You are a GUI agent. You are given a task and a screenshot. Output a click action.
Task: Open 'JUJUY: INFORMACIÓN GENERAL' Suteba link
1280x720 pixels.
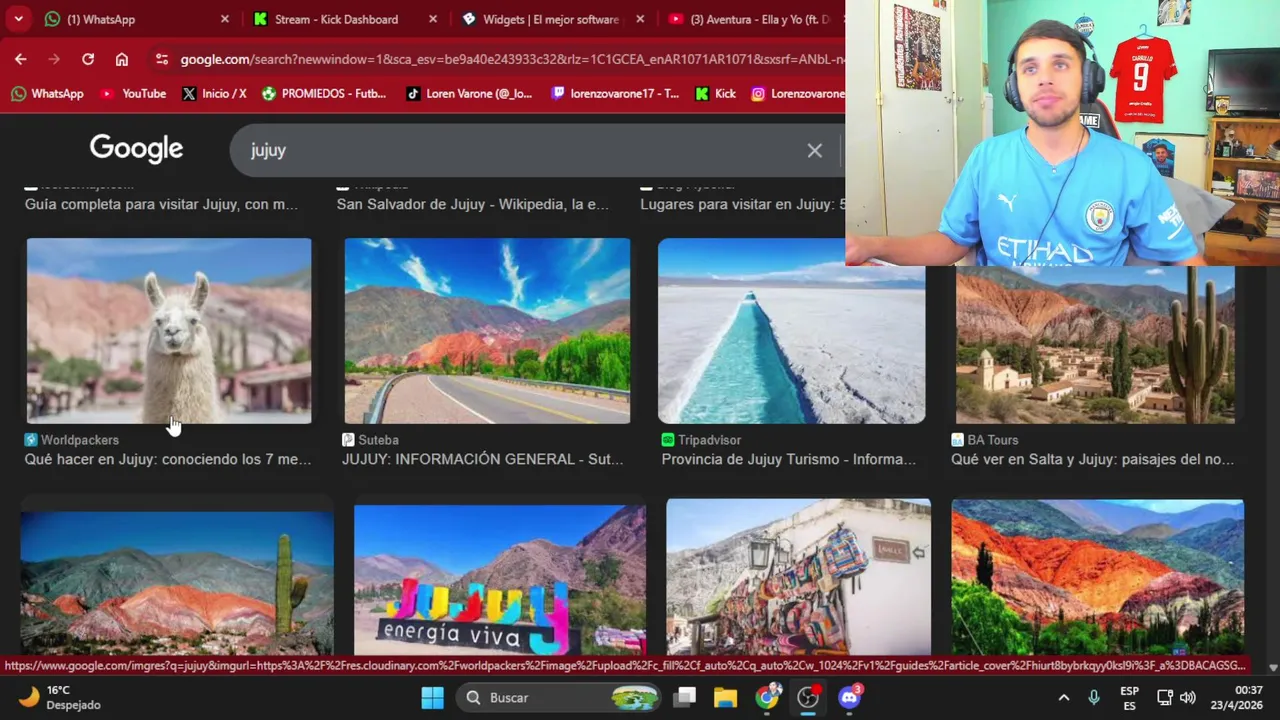[x=482, y=459]
